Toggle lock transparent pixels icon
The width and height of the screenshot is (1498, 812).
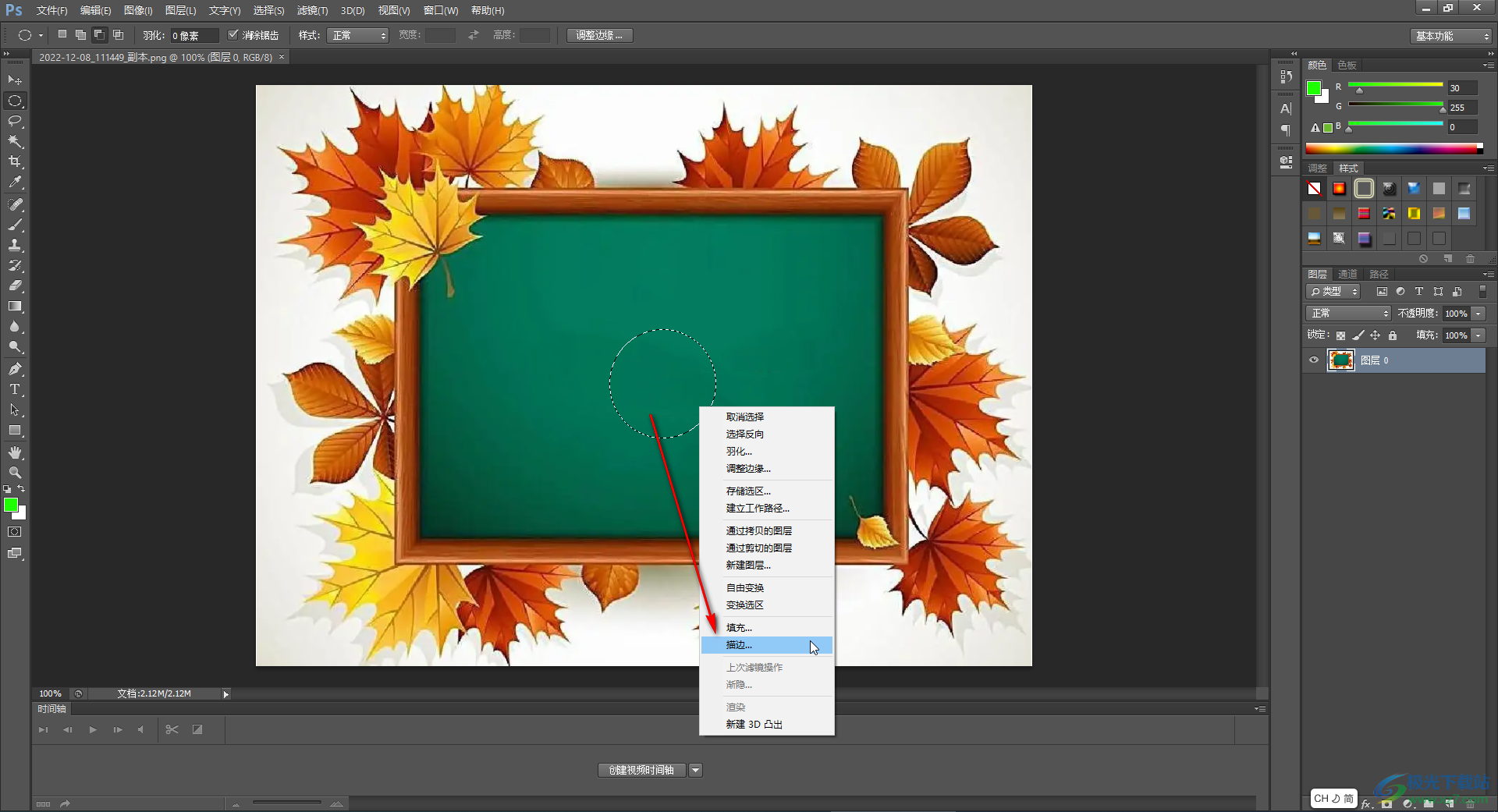pos(1340,335)
